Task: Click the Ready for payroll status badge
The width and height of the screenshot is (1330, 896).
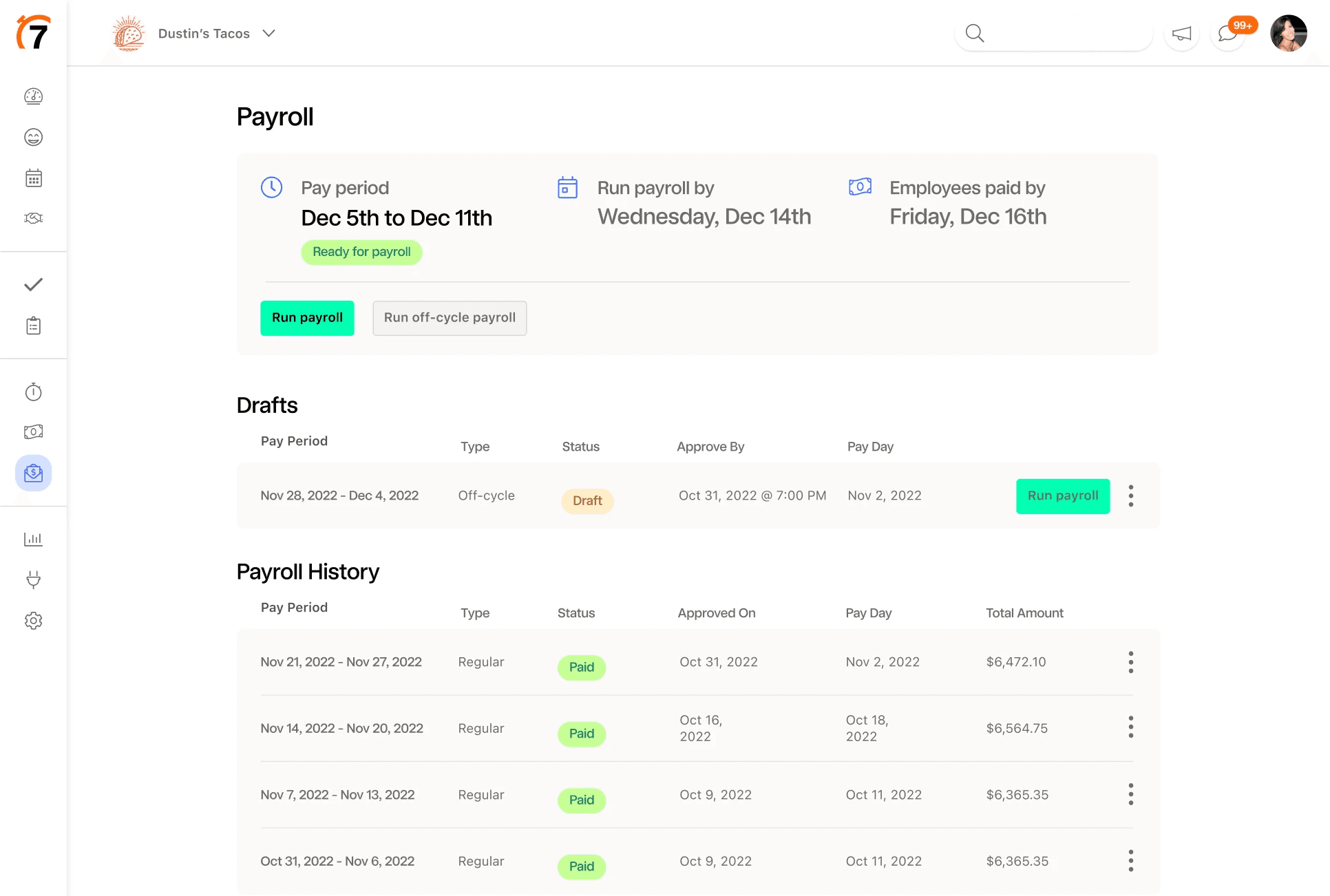Action: point(361,252)
